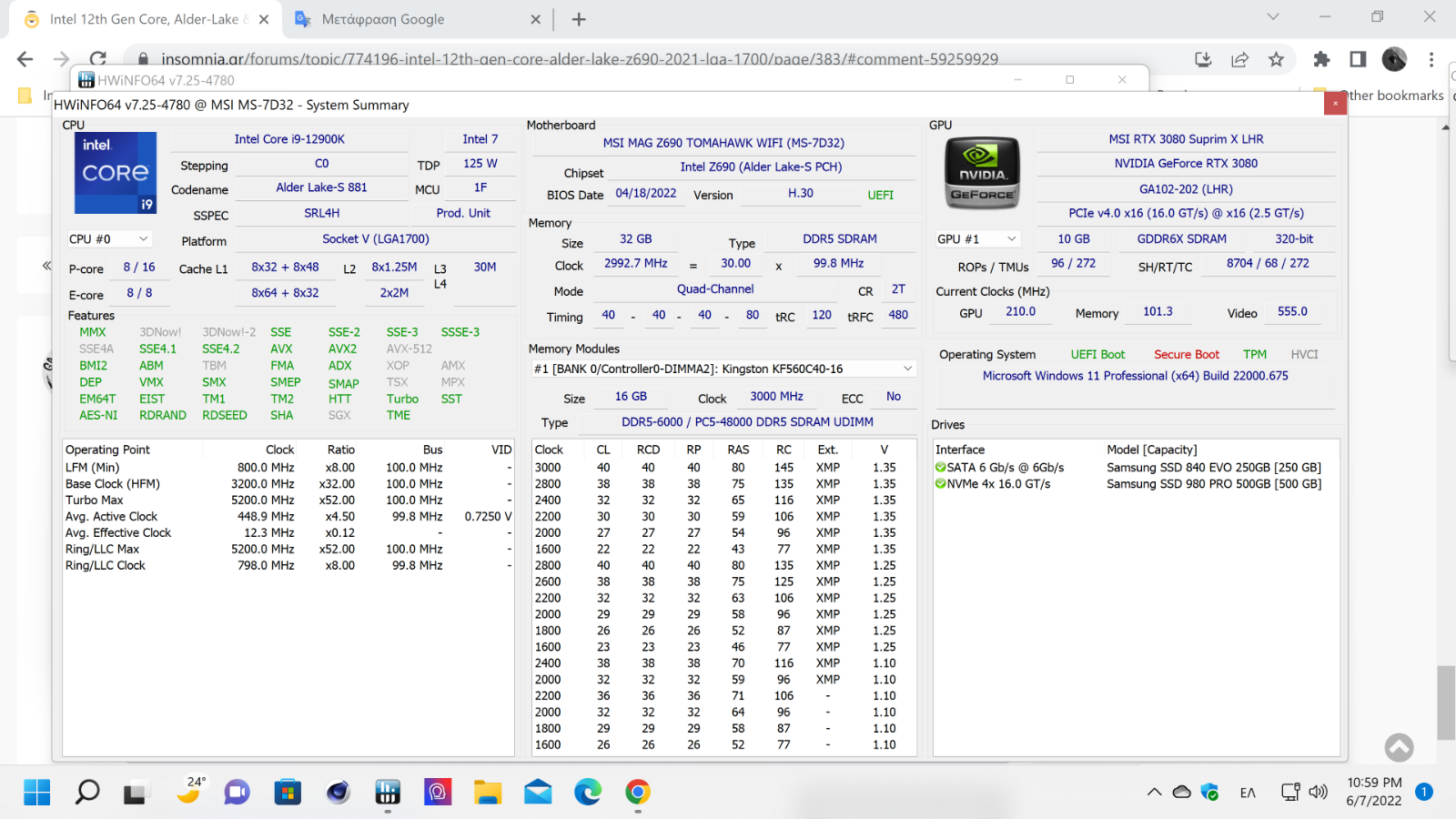This screenshot has height=819, width=1456.
Task: Click the Intel Core i9 logo
Action: click(116, 173)
